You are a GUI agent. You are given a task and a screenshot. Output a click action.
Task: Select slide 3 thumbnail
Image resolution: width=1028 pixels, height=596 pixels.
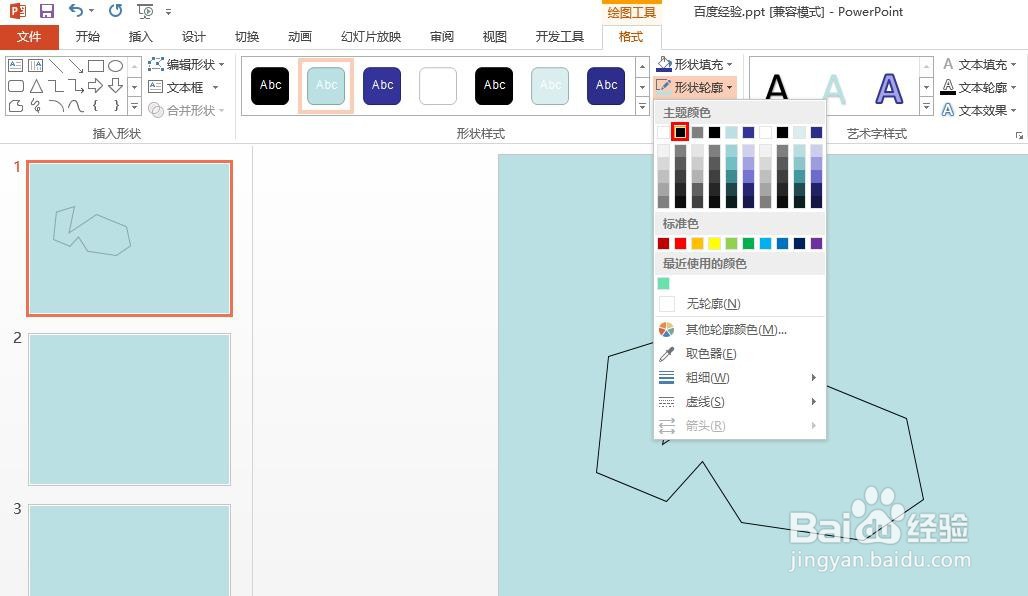pos(130,550)
